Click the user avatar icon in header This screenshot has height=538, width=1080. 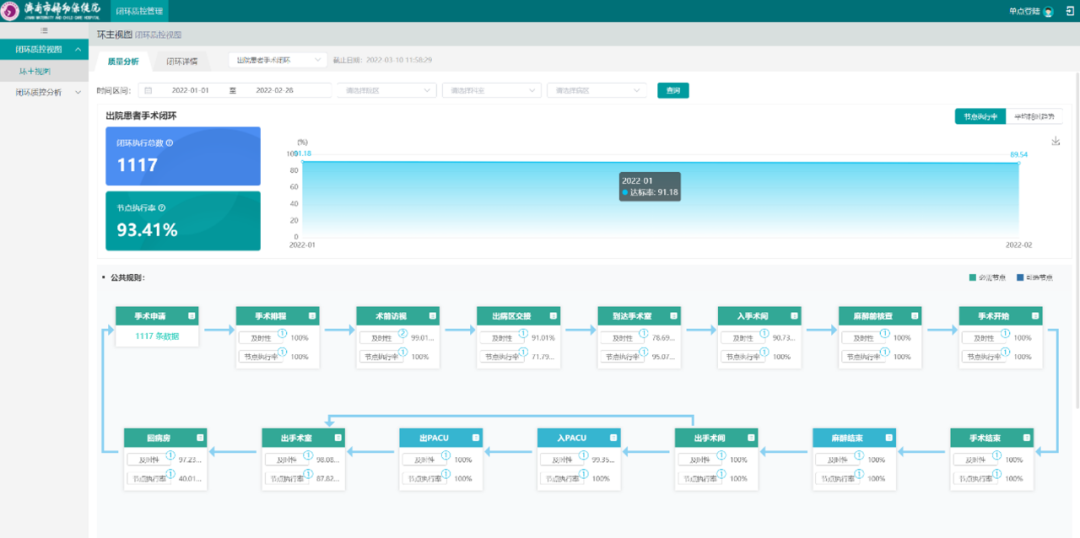click(x=1048, y=11)
